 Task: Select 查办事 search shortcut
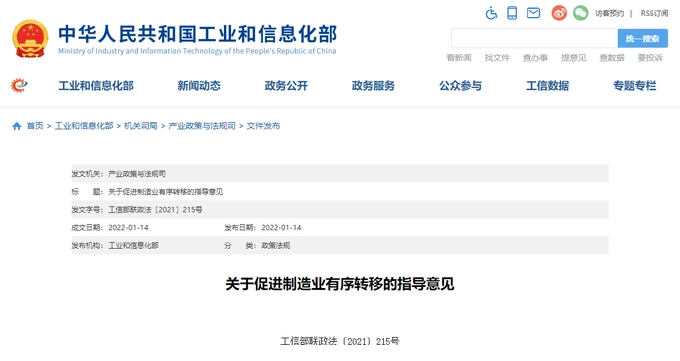click(535, 58)
